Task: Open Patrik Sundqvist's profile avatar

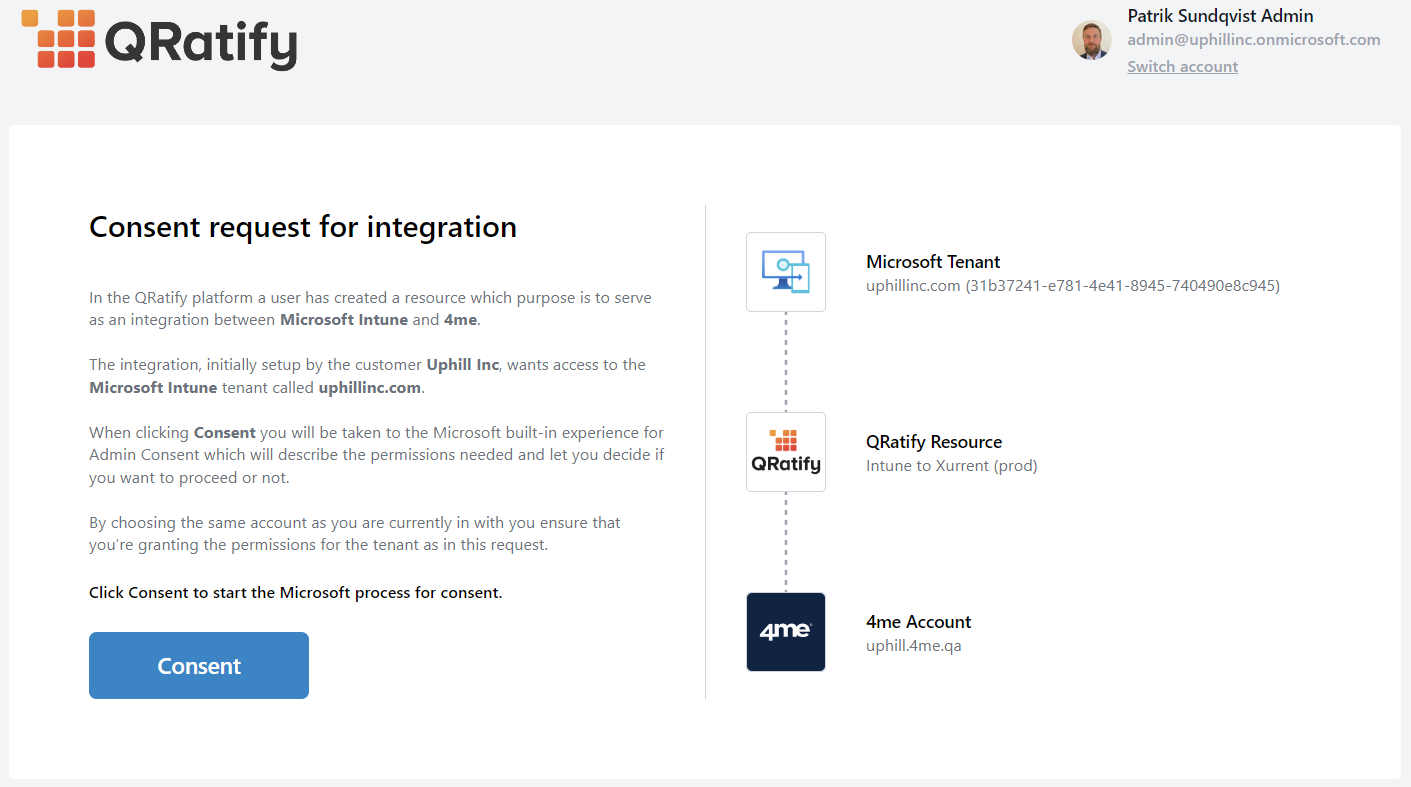Action: click(x=1091, y=41)
